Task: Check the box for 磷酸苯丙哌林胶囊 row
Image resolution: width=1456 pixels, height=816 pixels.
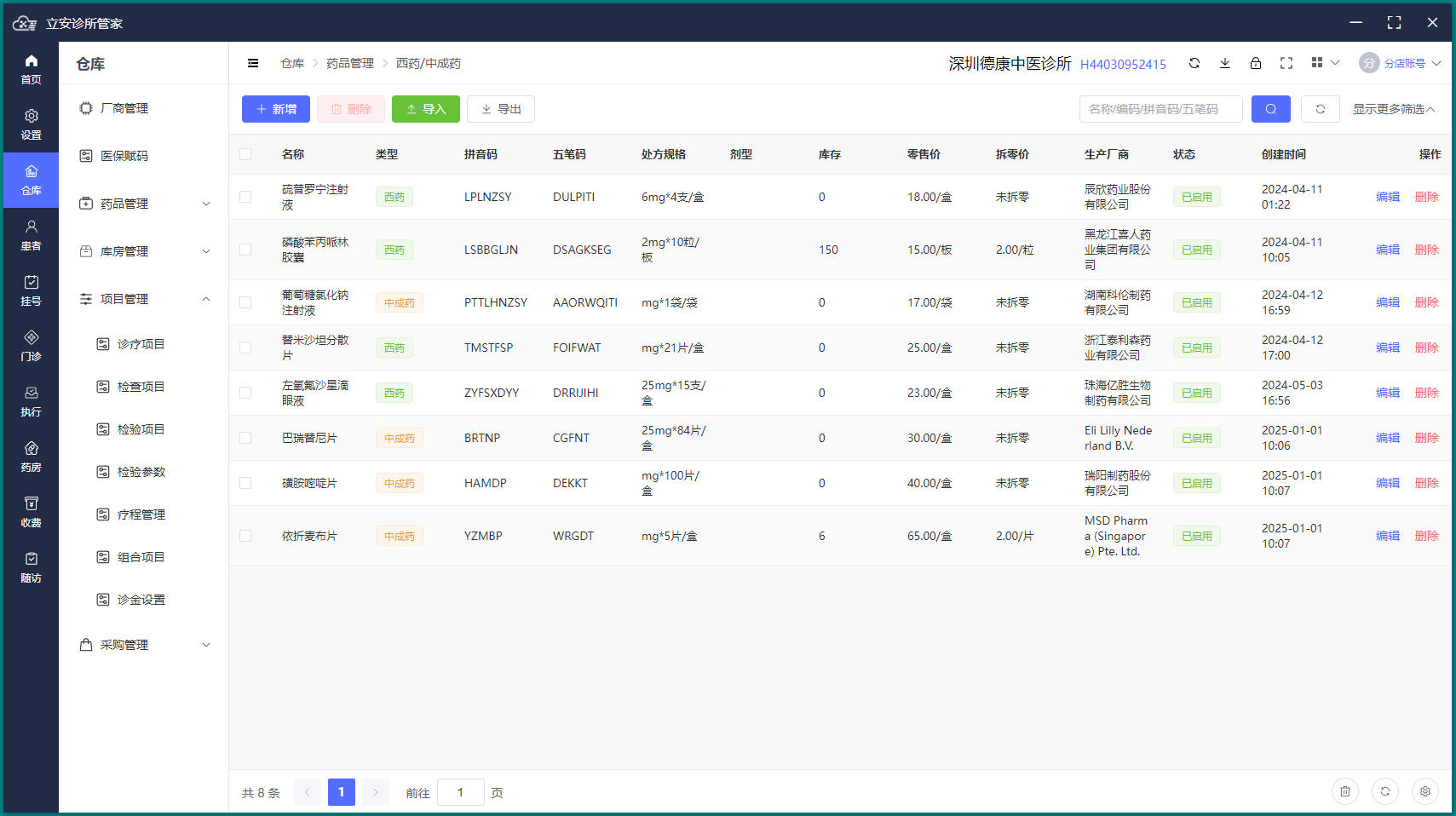Action: [x=245, y=250]
